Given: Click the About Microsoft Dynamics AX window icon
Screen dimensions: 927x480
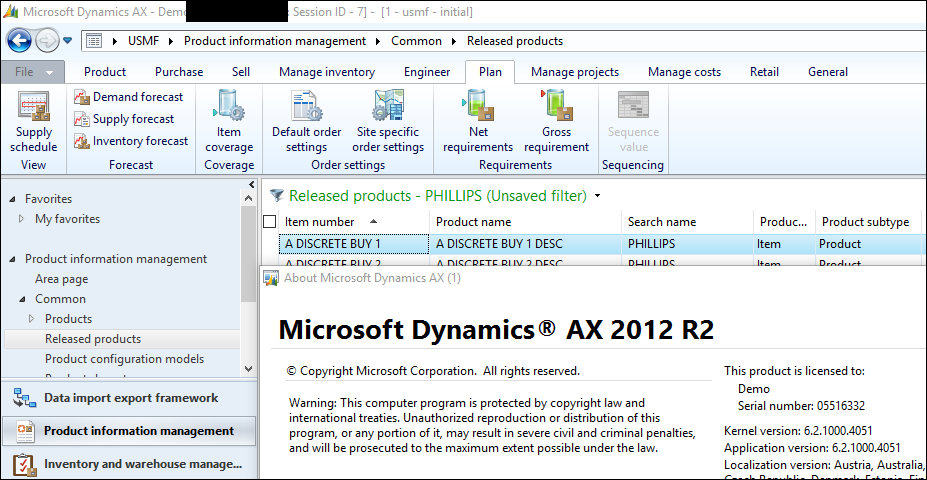Looking at the screenshot, I should pyautogui.click(x=271, y=278).
